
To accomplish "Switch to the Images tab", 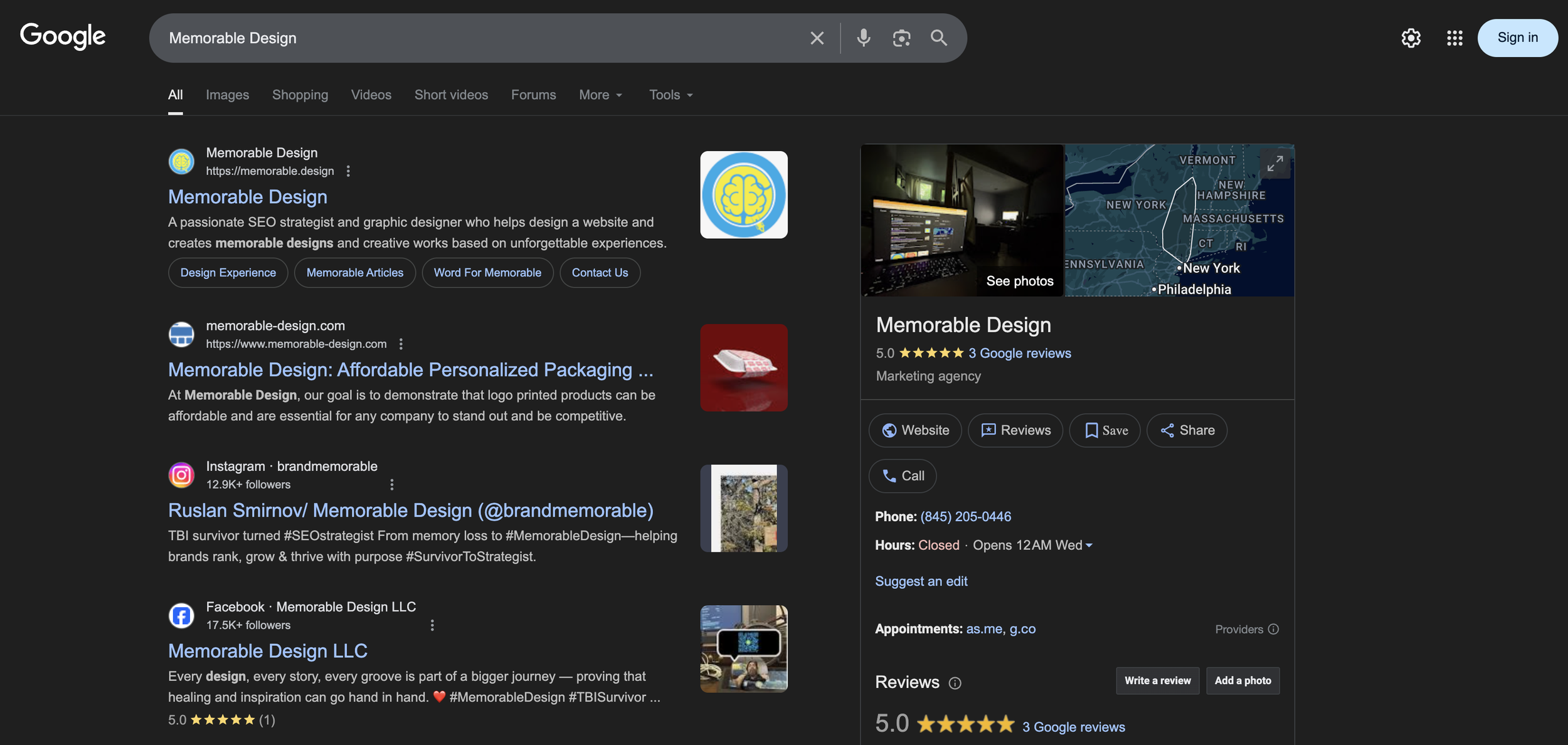I will (x=227, y=95).
